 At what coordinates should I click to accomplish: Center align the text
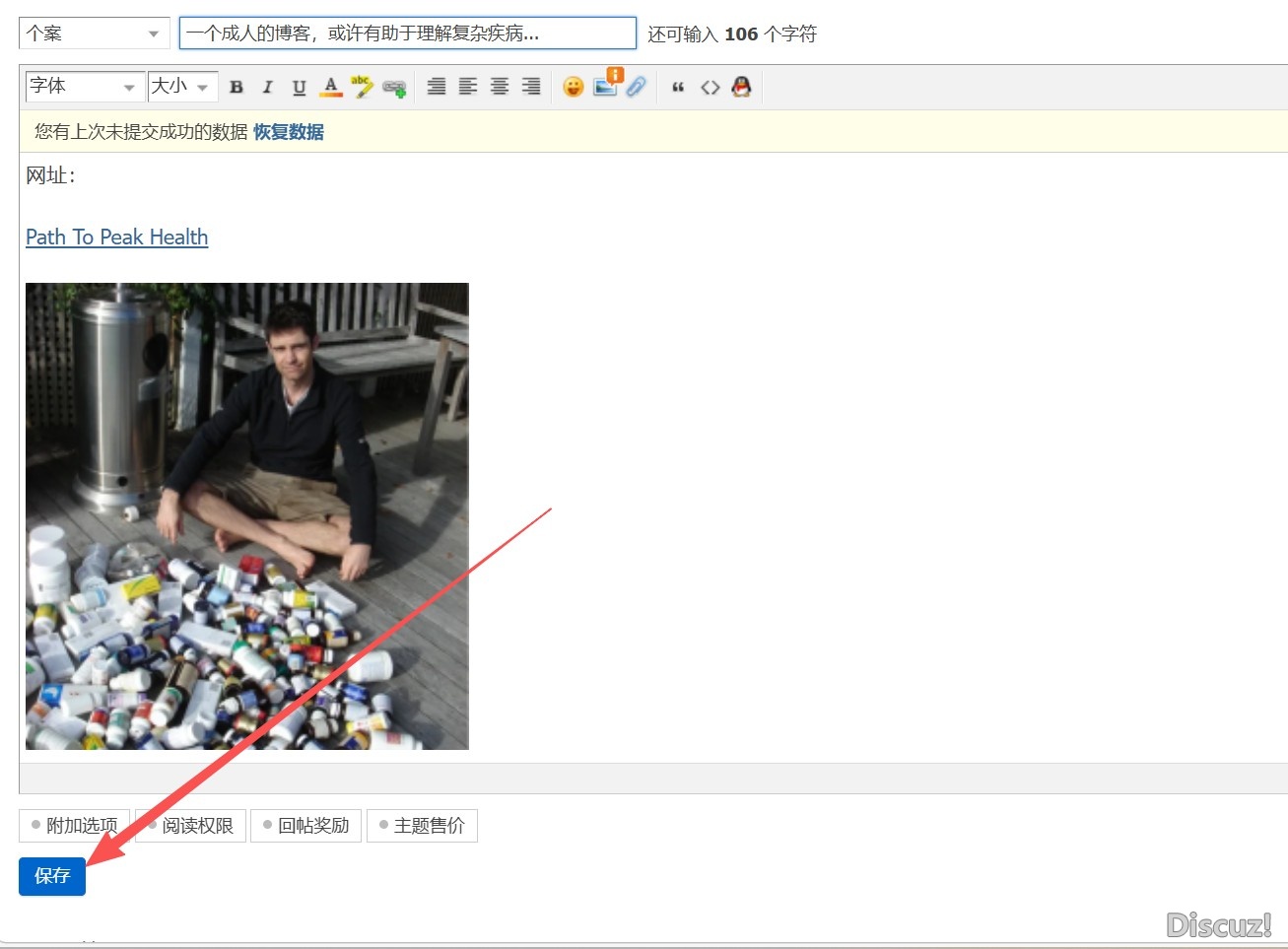click(500, 87)
